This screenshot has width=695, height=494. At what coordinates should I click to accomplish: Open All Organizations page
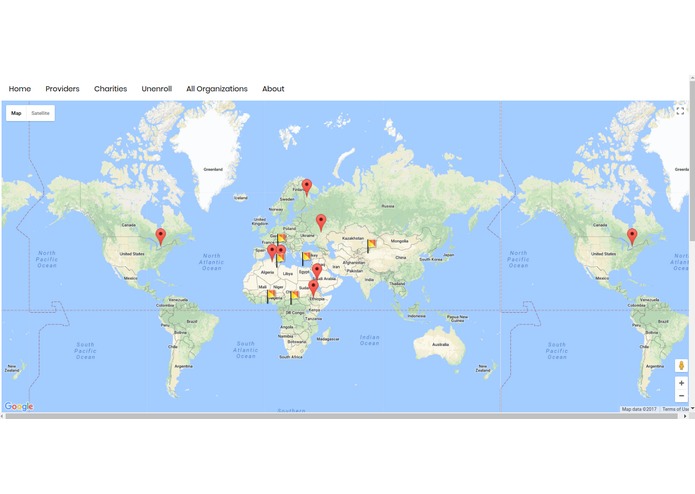click(x=217, y=89)
